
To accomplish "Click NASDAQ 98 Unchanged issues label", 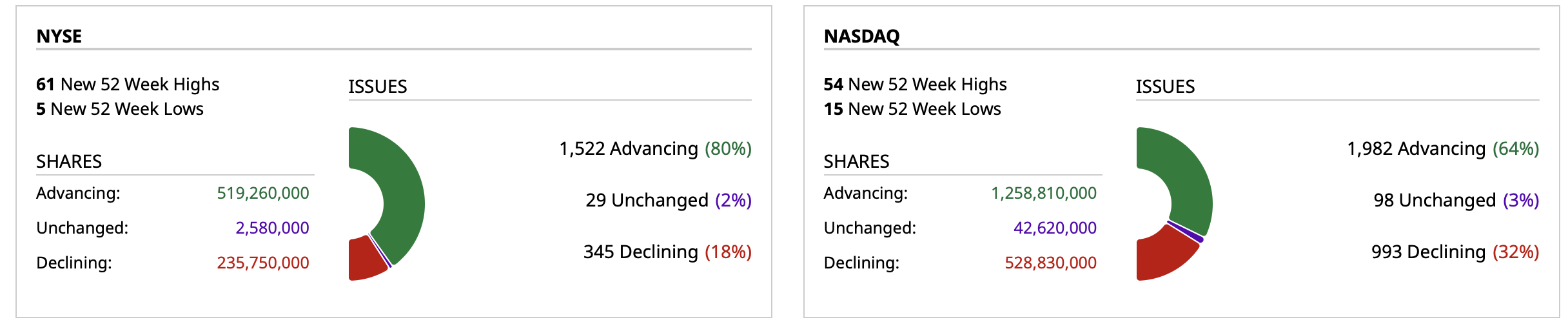I will [x=1456, y=201].
